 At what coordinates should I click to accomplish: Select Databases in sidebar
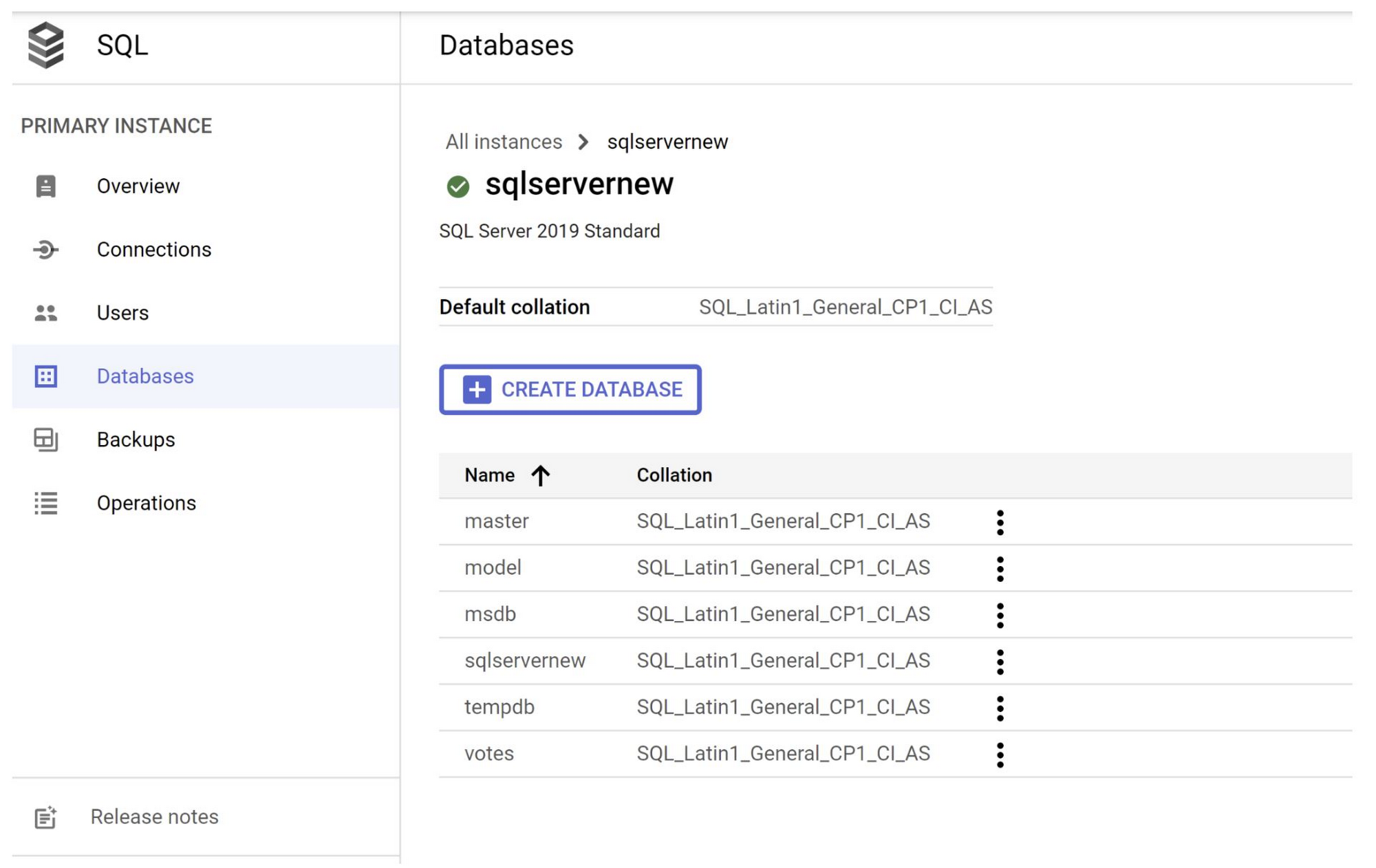pos(206,376)
